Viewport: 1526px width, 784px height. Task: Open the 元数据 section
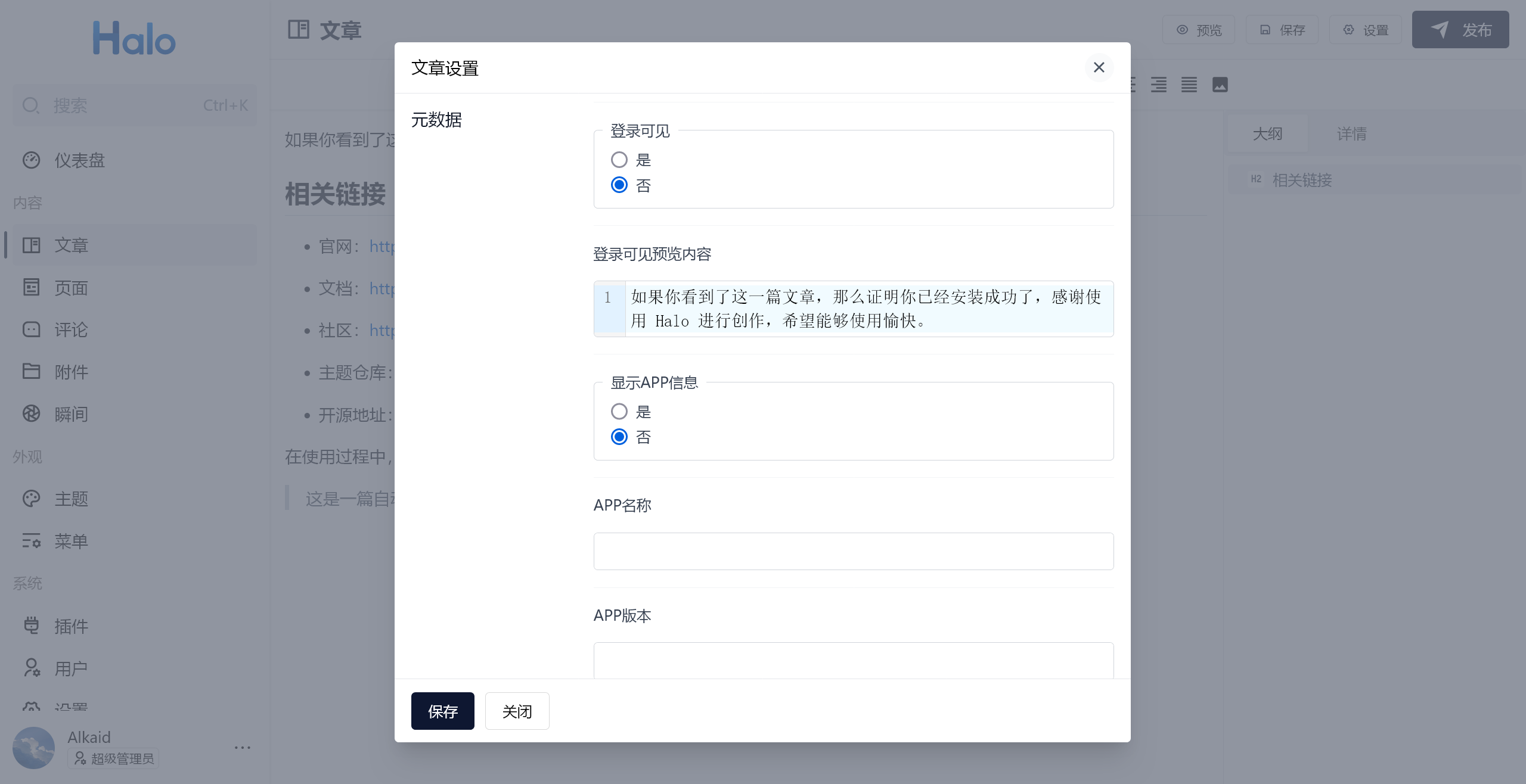point(436,120)
